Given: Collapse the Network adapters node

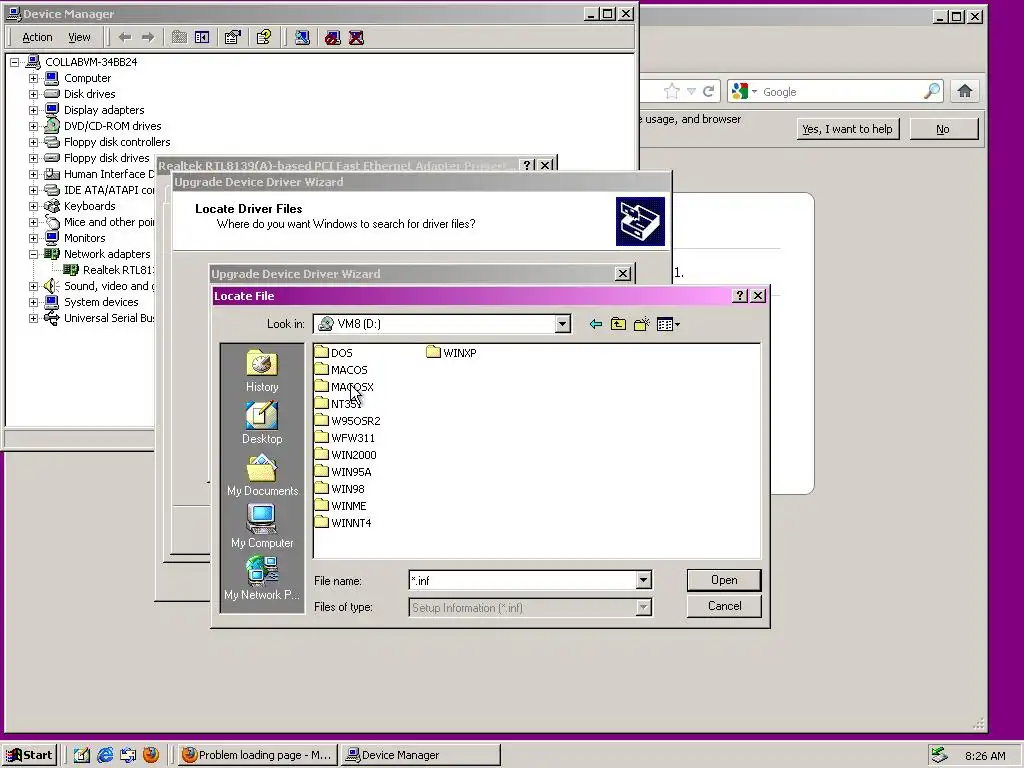Looking at the screenshot, I should (33, 254).
